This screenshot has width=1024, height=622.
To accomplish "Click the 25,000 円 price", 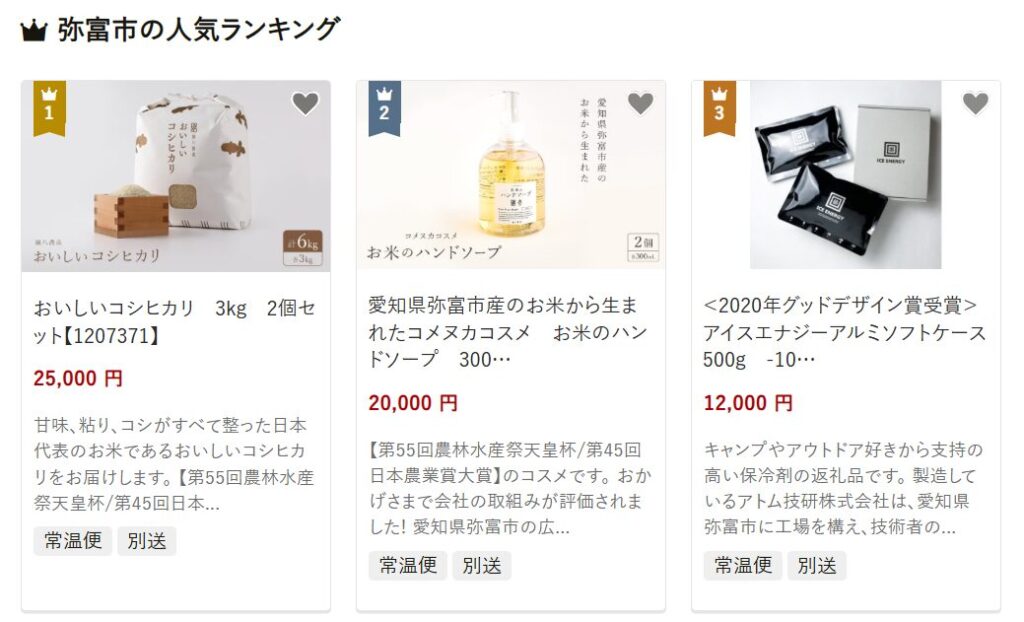I will click(78, 378).
